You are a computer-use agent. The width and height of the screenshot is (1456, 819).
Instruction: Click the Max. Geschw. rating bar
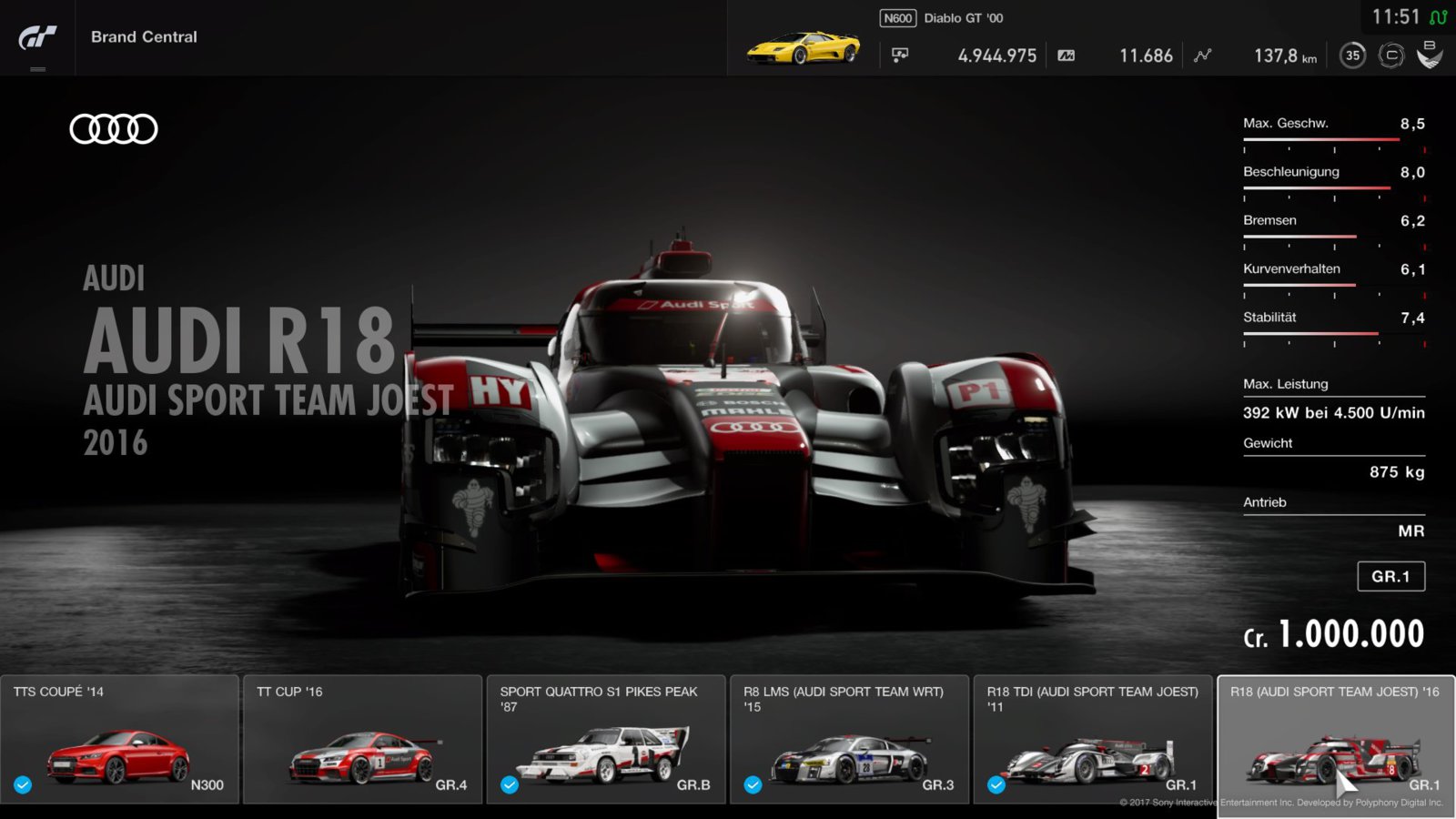[x=1334, y=140]
